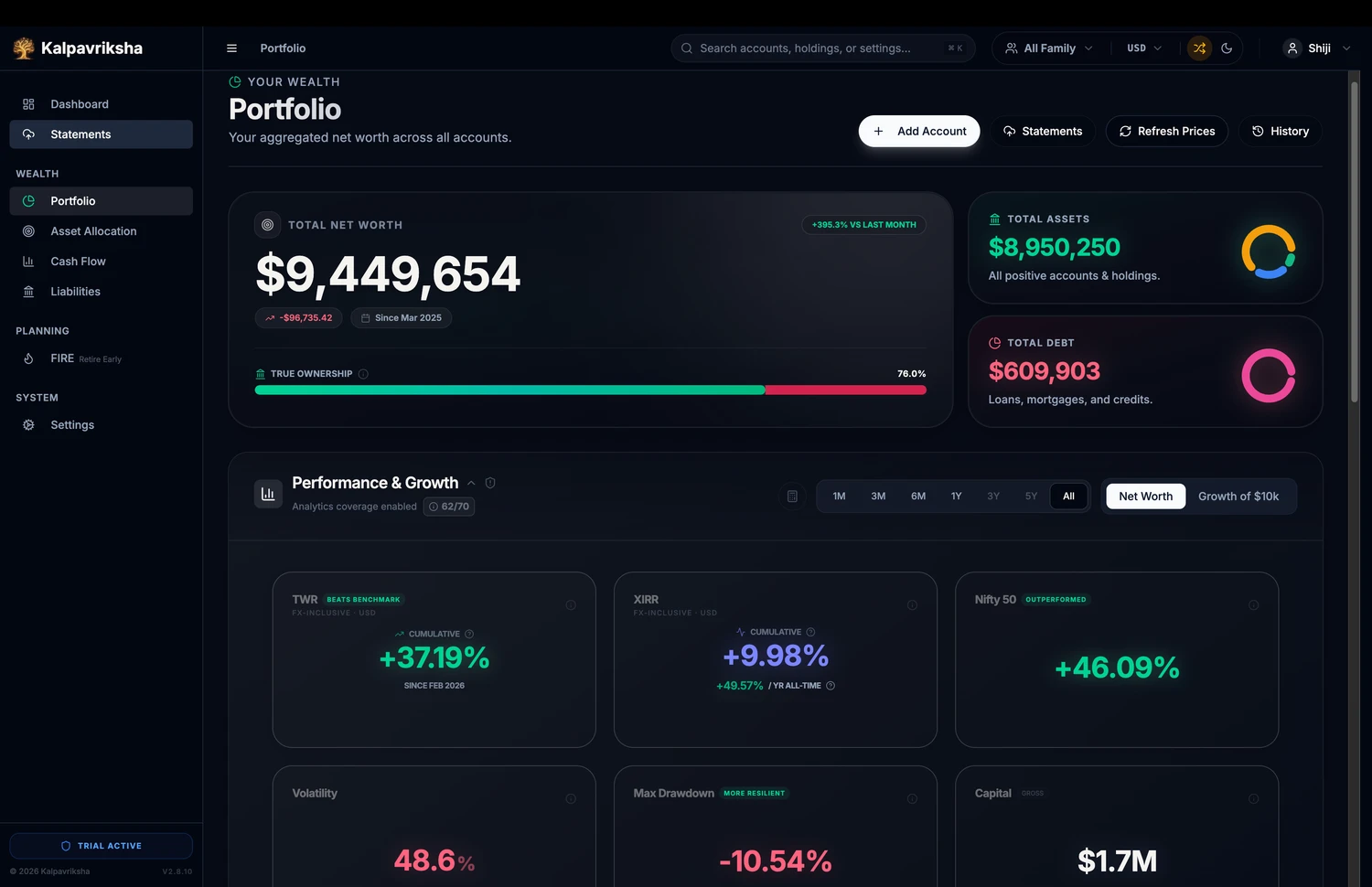This screenshot has height=887, width=1372.
Task: Open Liabilities section
Action: (101, 292)
